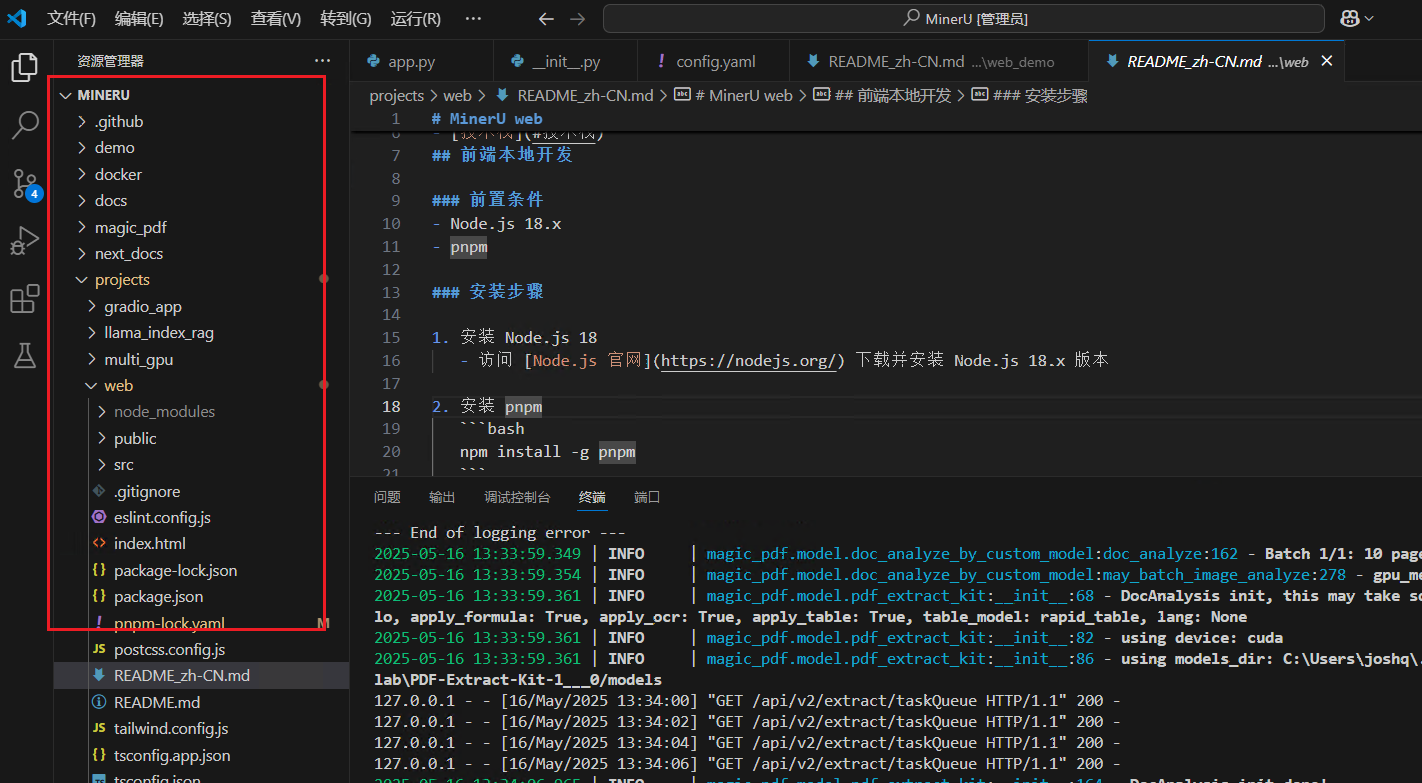The image size is (1422, 783).
Task: Follow the https://nodejs.org/ link in editor
Action: point(748,360)
